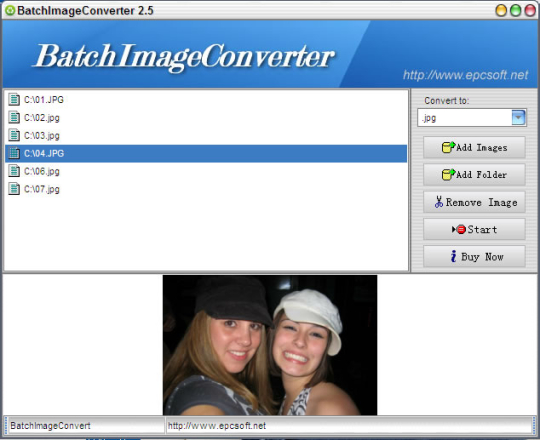This screenshot has width=540, height=440.
Task: Click the preview photo of two women
Action: 270,345
